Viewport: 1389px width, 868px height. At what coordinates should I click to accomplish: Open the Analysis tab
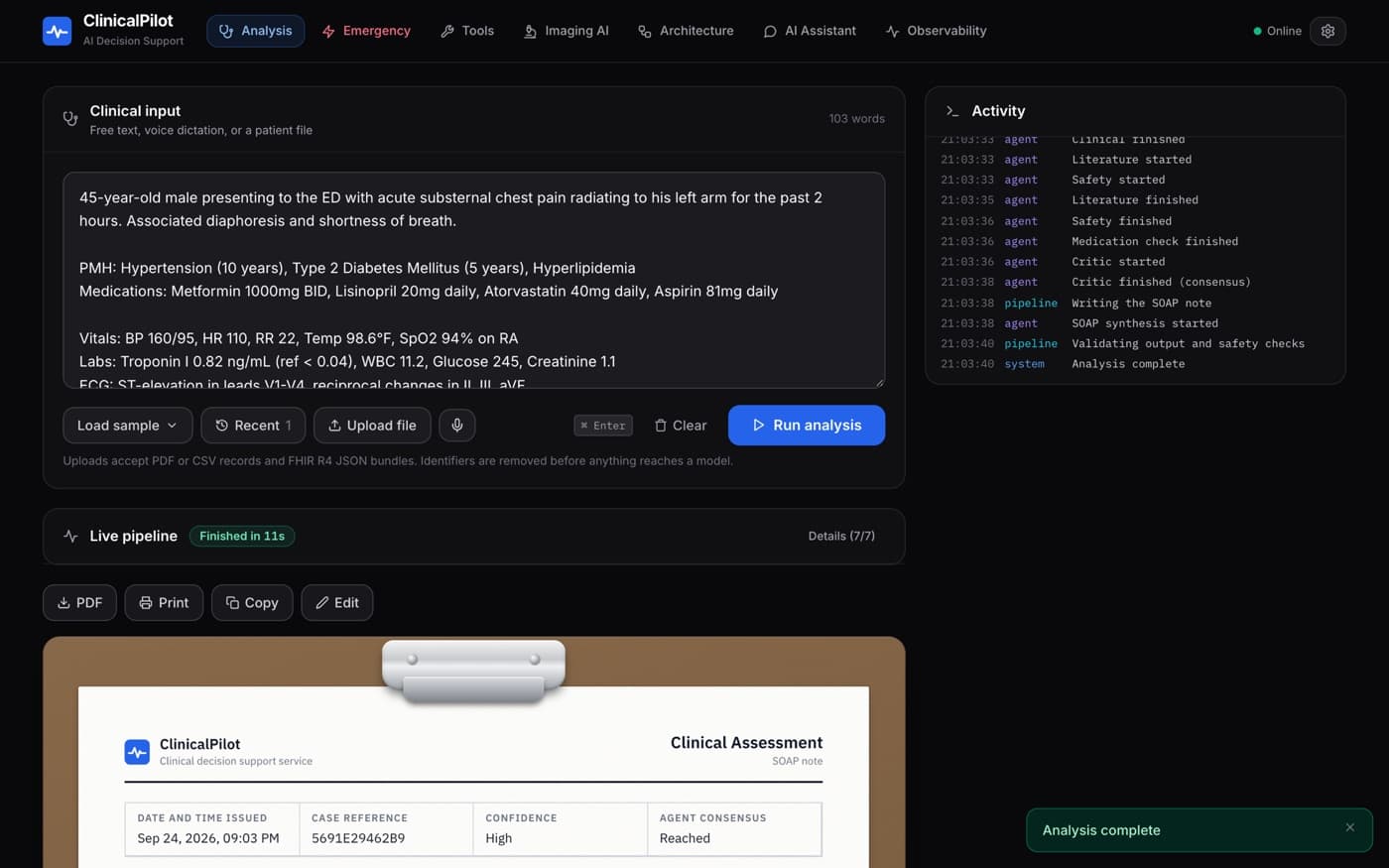256,31
